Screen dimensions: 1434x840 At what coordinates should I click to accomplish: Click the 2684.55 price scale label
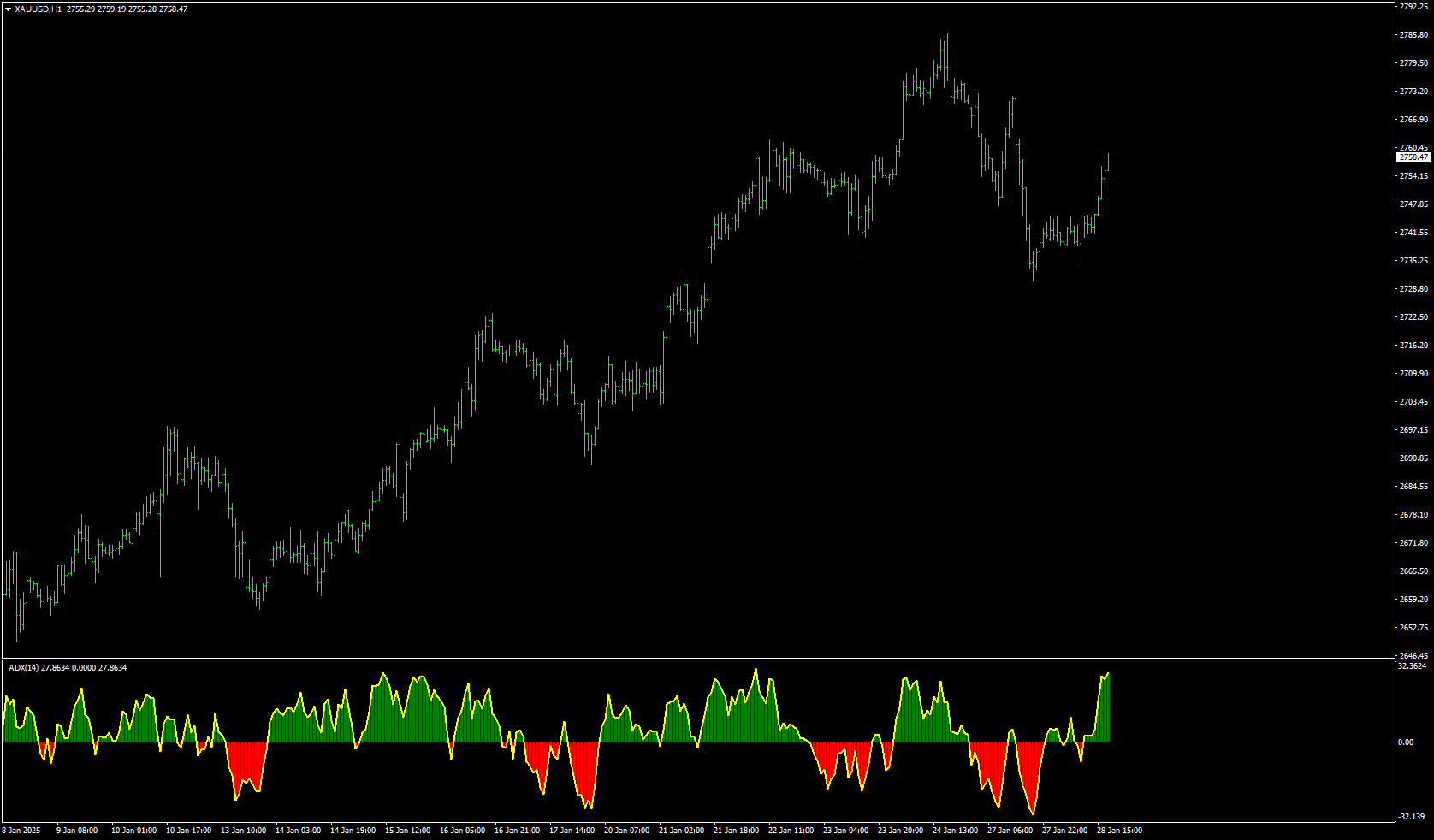(x=1413, y=487)
